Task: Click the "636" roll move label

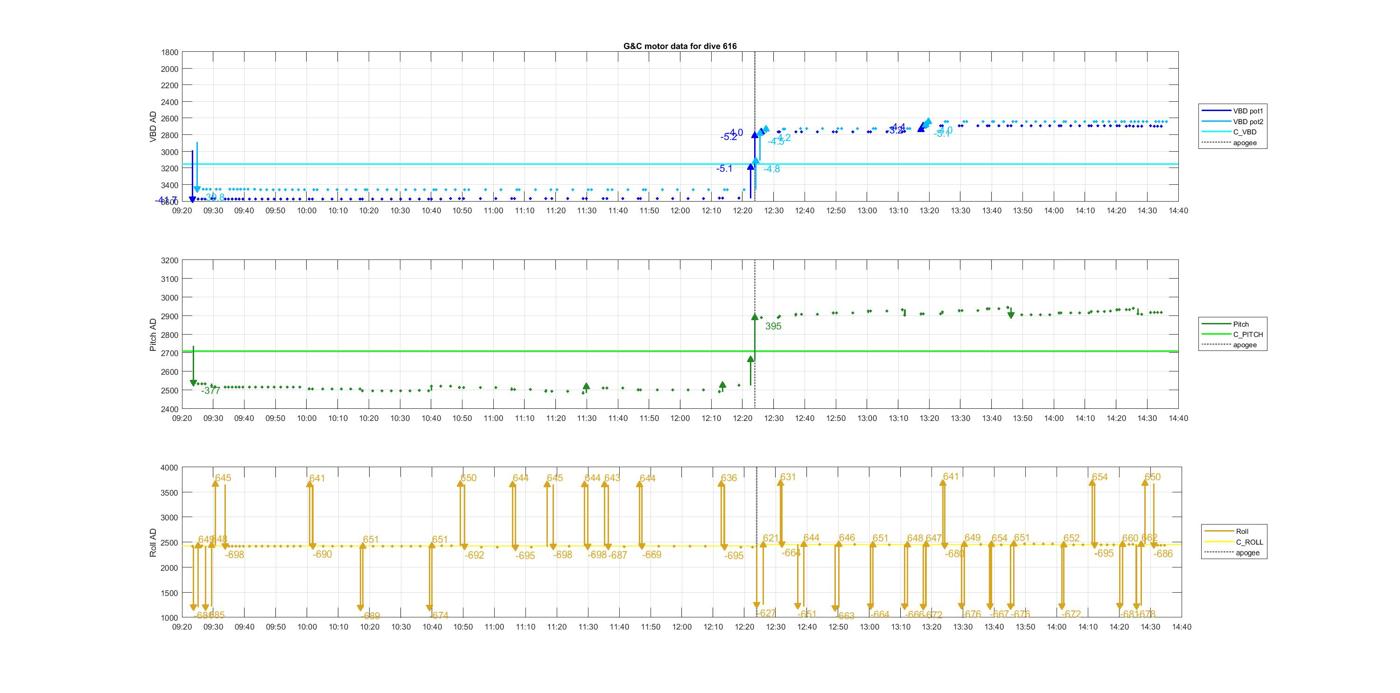Action: [x=728, y=478]
